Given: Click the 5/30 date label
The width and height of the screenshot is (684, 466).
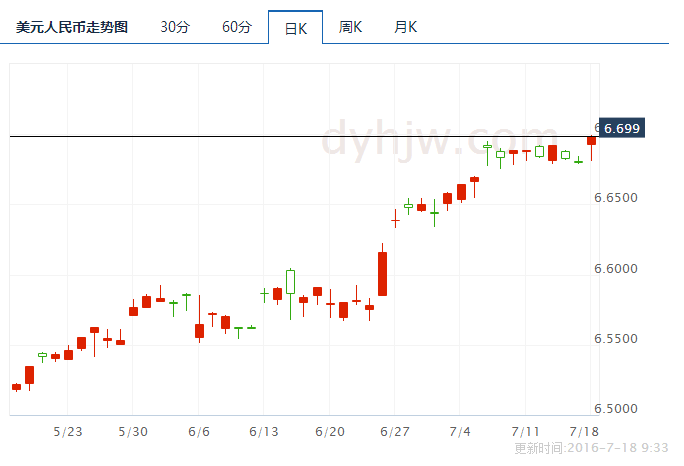Looking at the screenshot, I should pyautogui.click(x=133, y=432).
